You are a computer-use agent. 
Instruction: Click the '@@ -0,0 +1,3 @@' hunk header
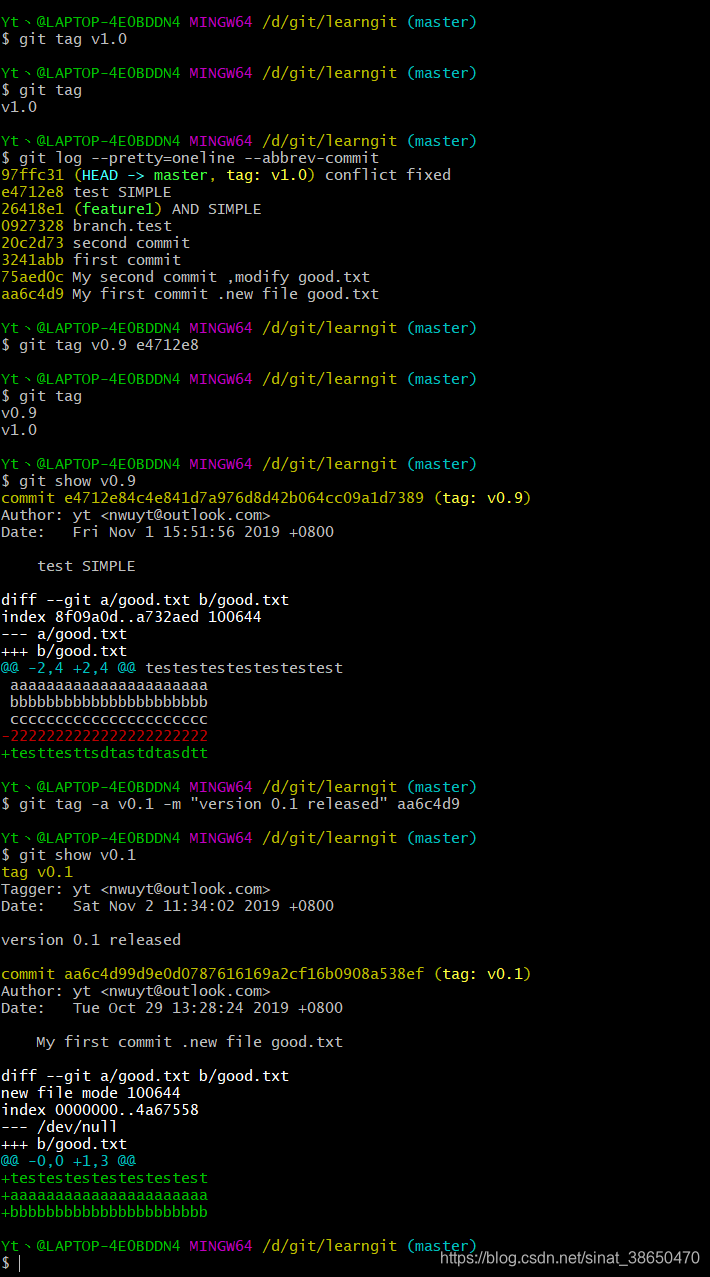(68, 1161)
